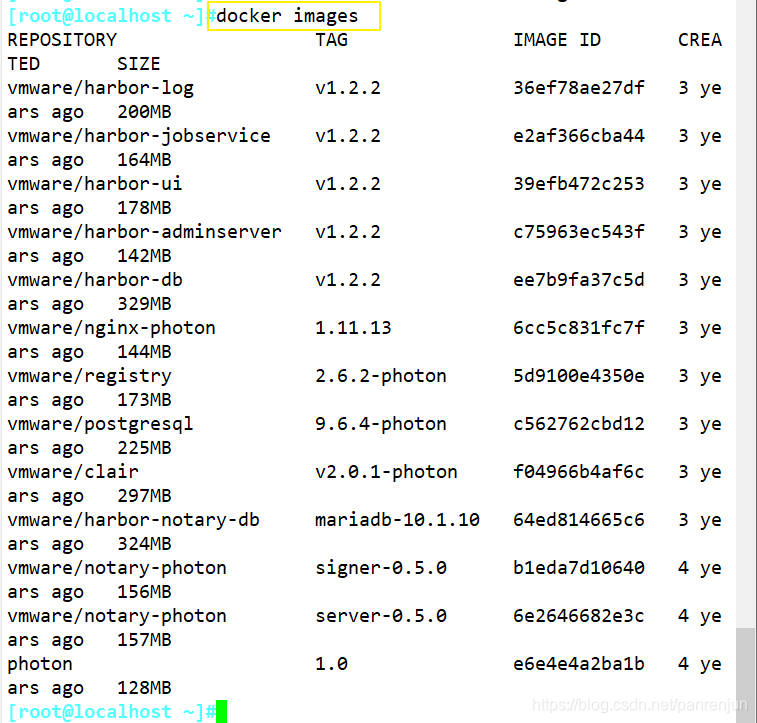Select image ID e6e4e4a2ba1b
Image resolution: width=757 pixels, height=723 pixels.
pos(579,664)
